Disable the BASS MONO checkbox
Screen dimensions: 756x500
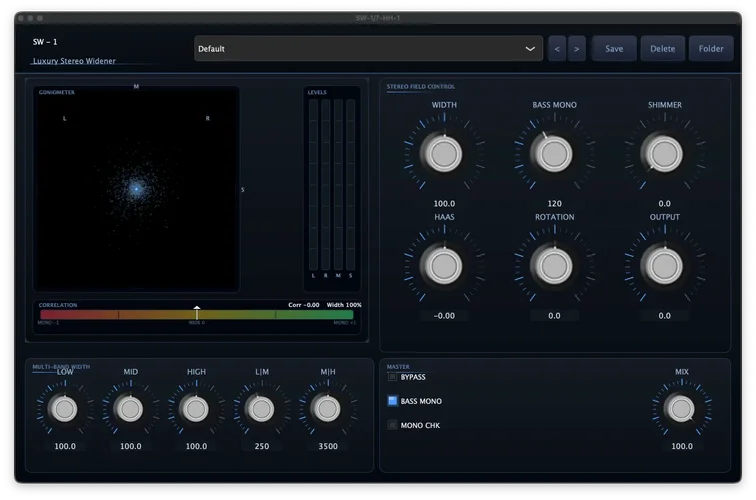(x=392, y=401)
